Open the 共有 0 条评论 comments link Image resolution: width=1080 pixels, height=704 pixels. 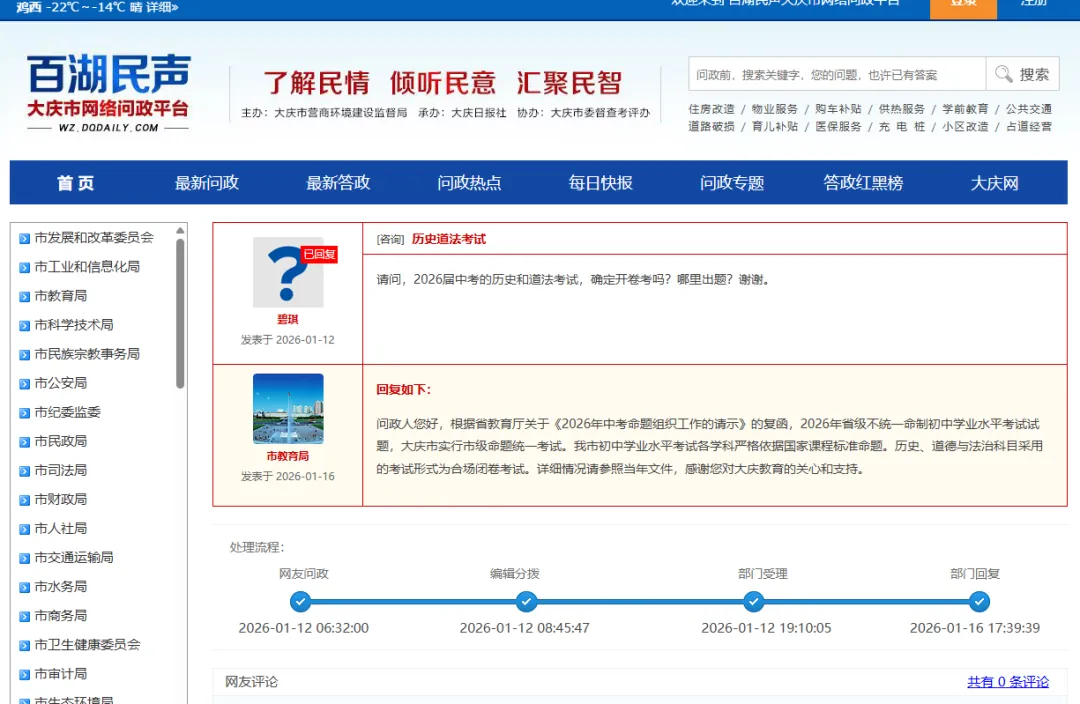click(1007, 681)
